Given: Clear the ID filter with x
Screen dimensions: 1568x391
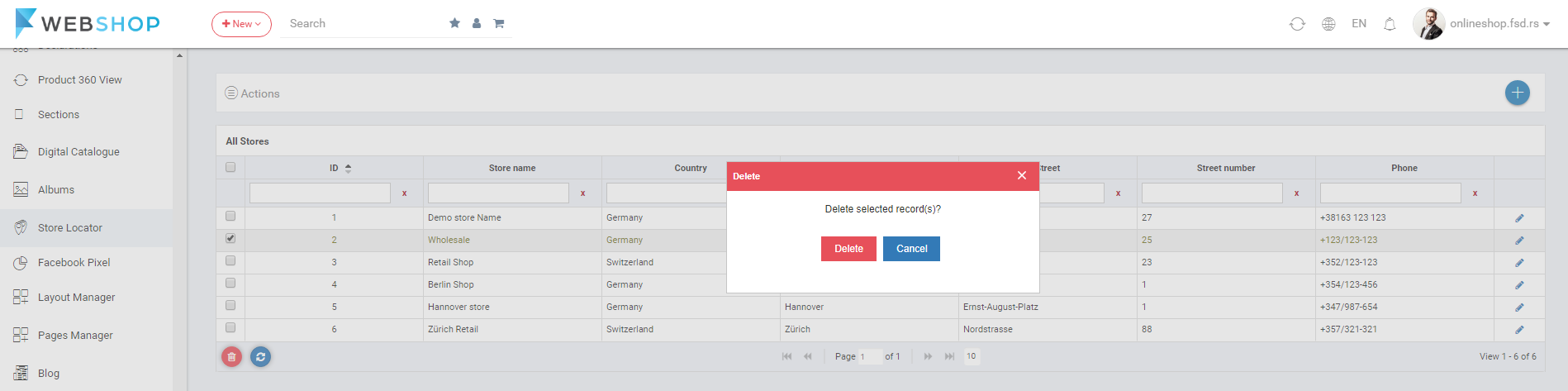Looking at the screenshot, I should (x=404, y=193).
